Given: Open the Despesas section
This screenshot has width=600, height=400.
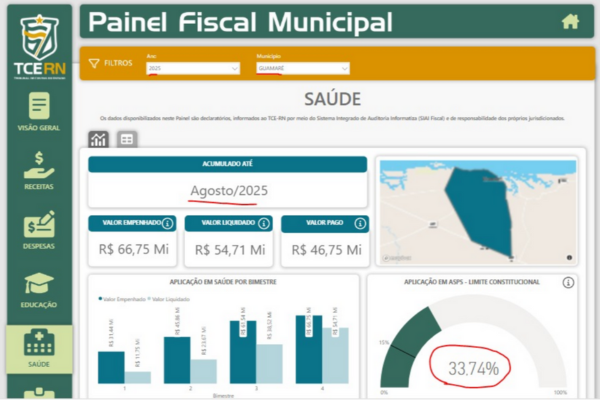Looking at the screenshot, I should click(39, 232).
